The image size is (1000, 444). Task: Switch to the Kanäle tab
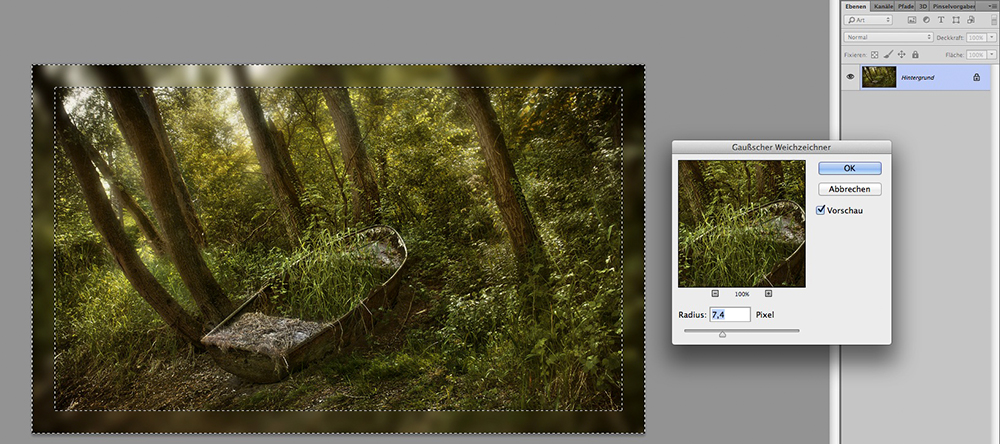tap(883, 6)
